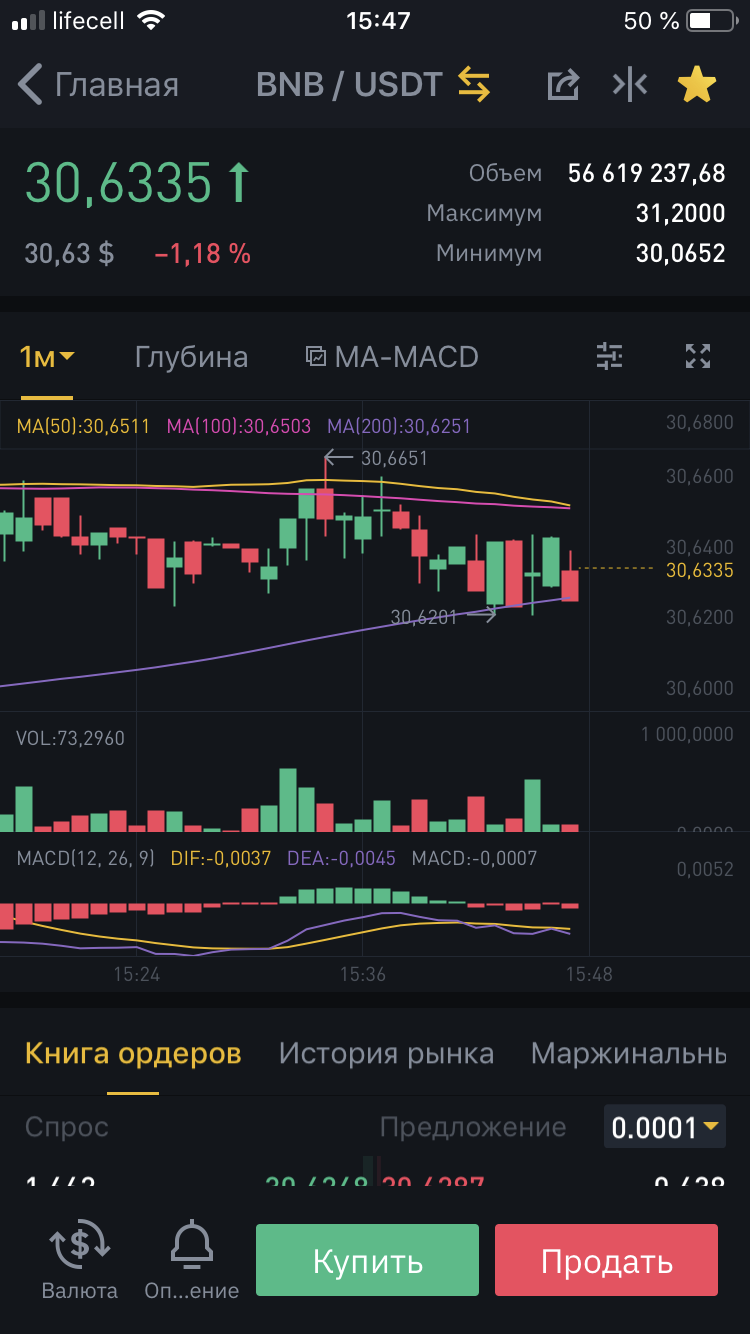
Task: Expand the chart to fullscreen
Action: 698,355
